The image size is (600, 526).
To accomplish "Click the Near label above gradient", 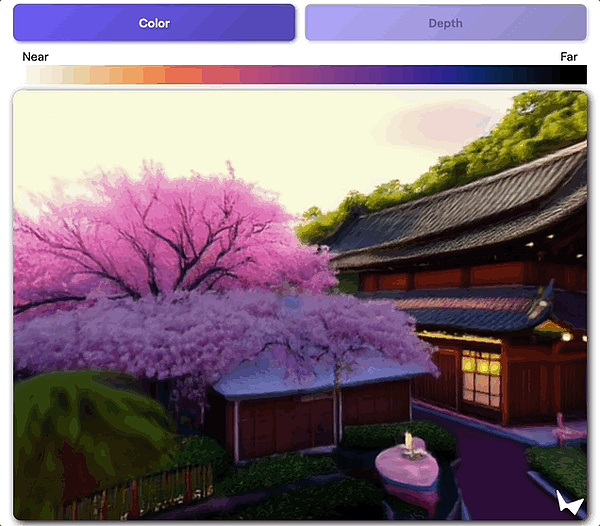I will pos(35,57).
